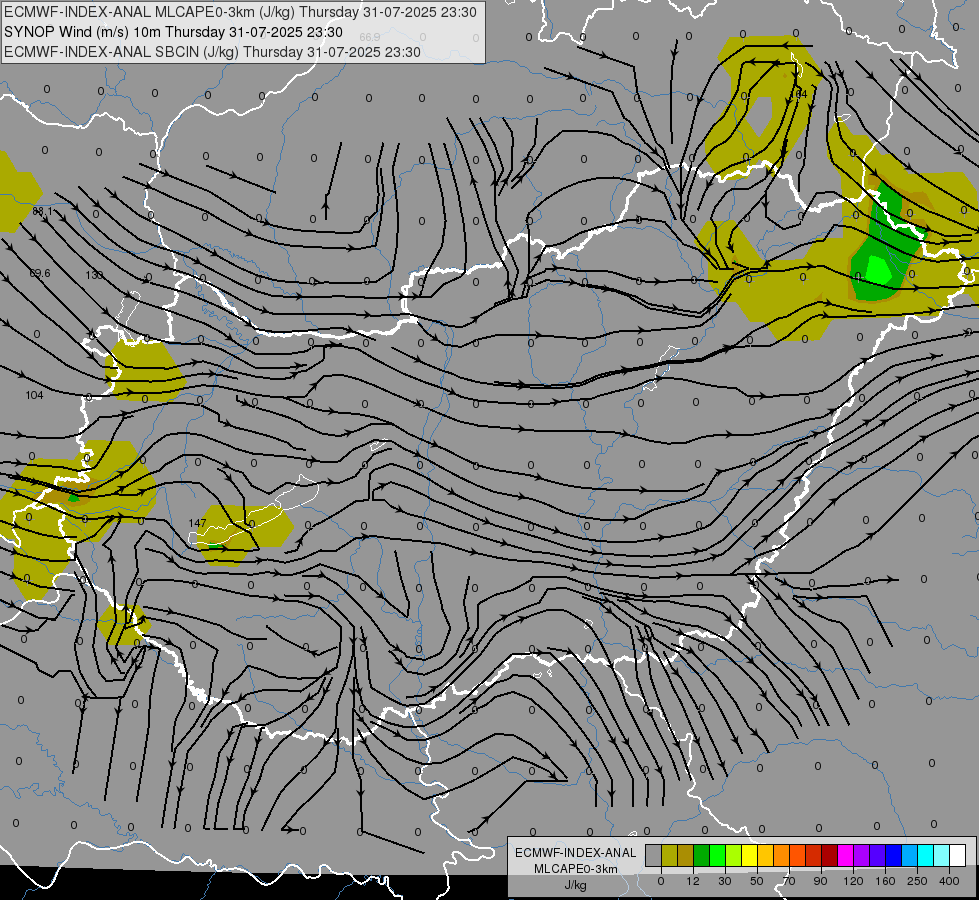Click the '160' tick label in the legend
Viewport: 979px width, 900px height.
pyautogui.click(x=885, y=881)
